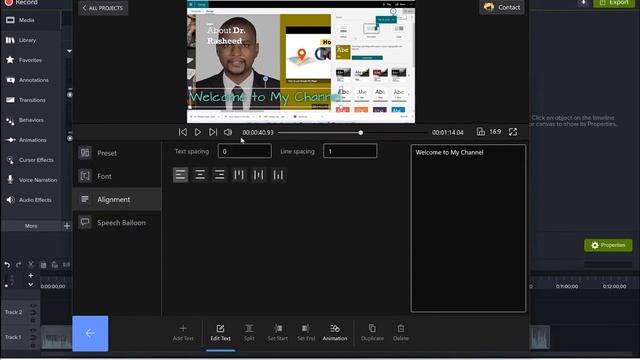Screen dimensions: 640x360
Task: Click the playback progress slider handle
Action: point(360,133)
